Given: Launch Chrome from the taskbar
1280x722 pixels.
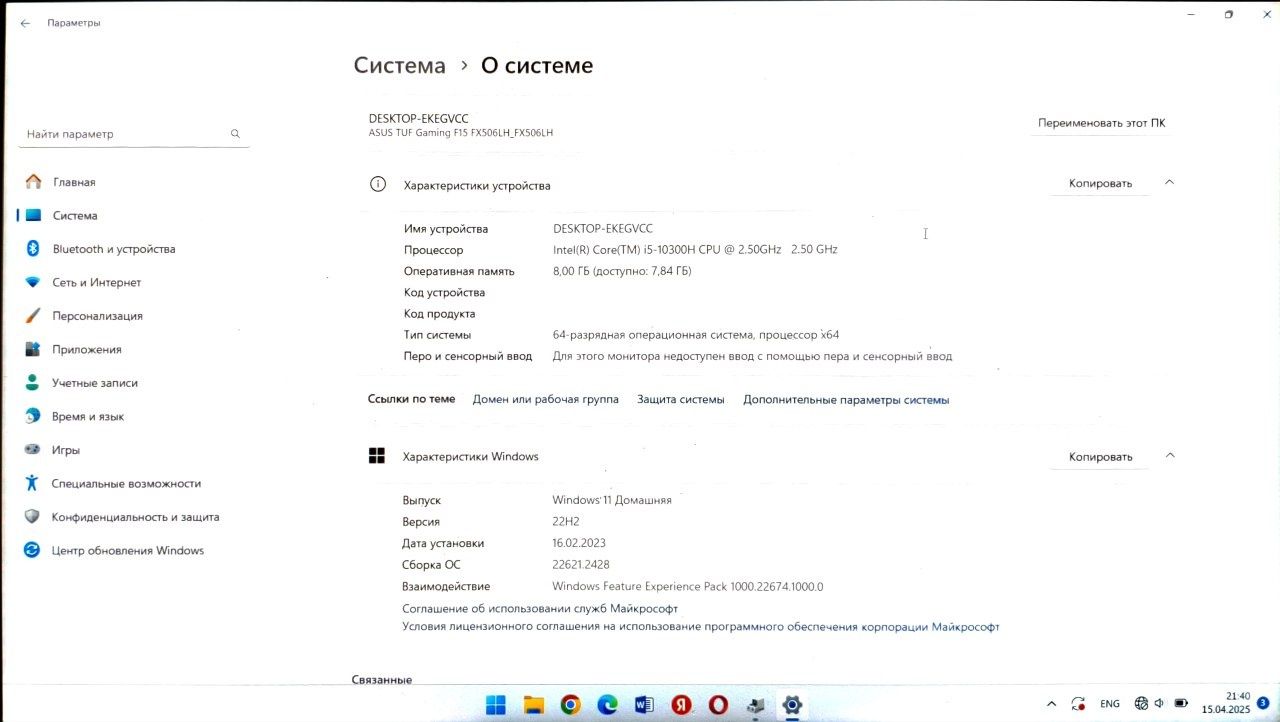Looking at the screenshot, I should tap(570, 705).
